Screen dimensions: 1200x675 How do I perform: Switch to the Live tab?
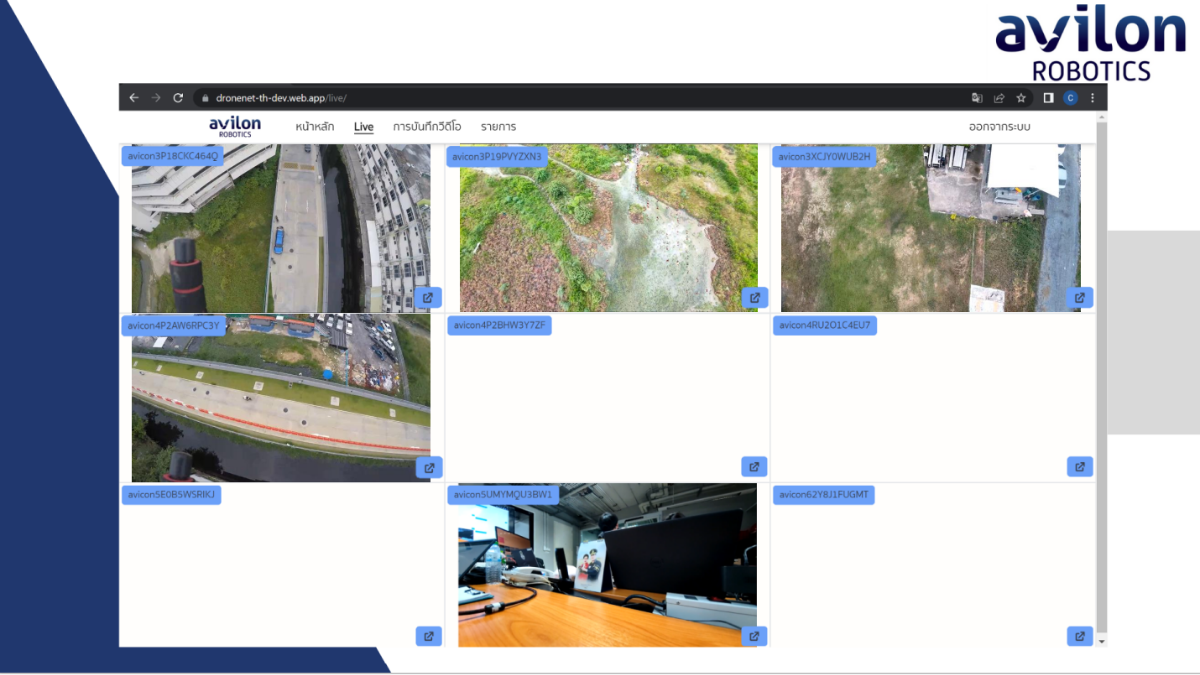[363, 126]
